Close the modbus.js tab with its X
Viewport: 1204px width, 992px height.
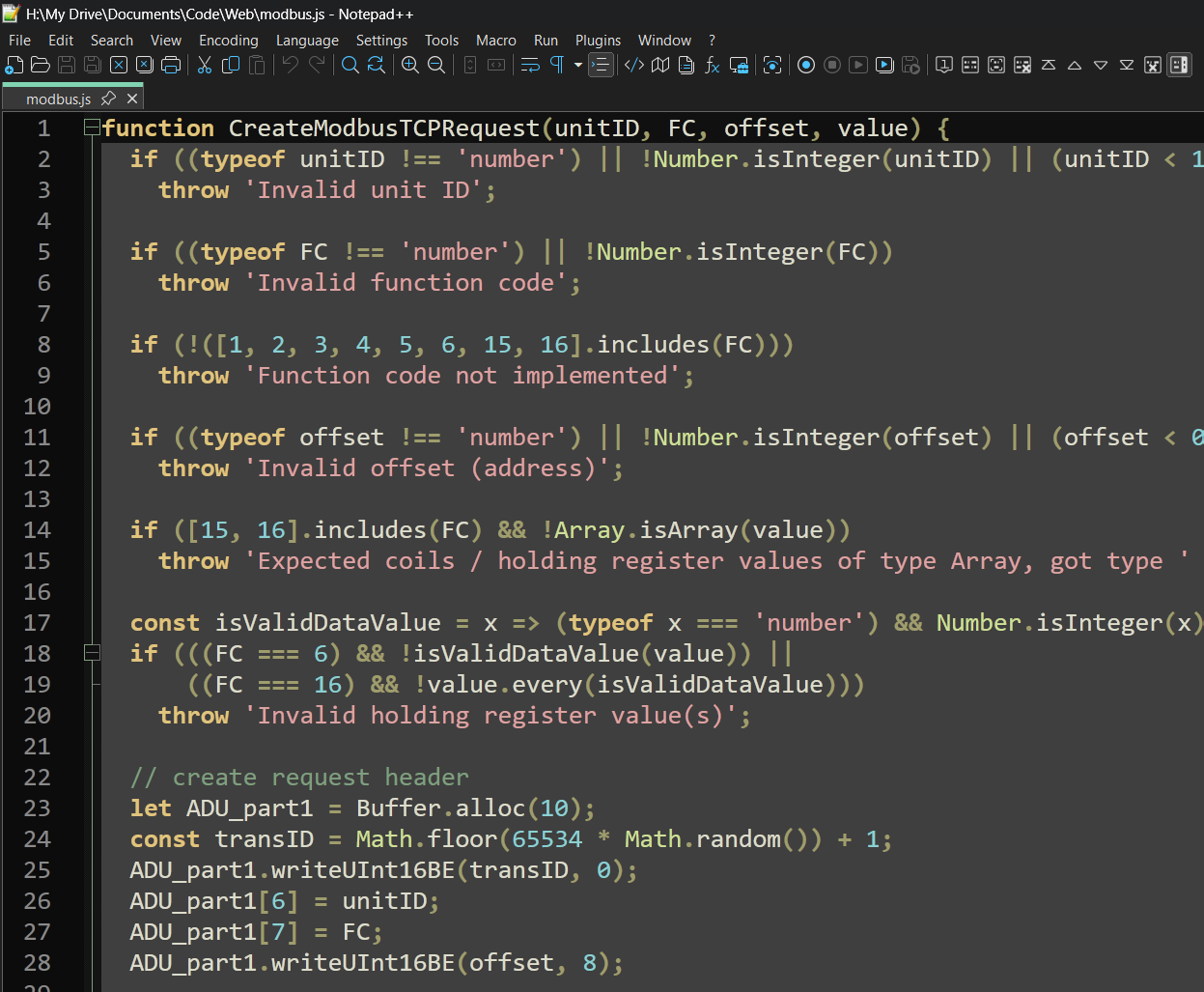tap(133, 99)
